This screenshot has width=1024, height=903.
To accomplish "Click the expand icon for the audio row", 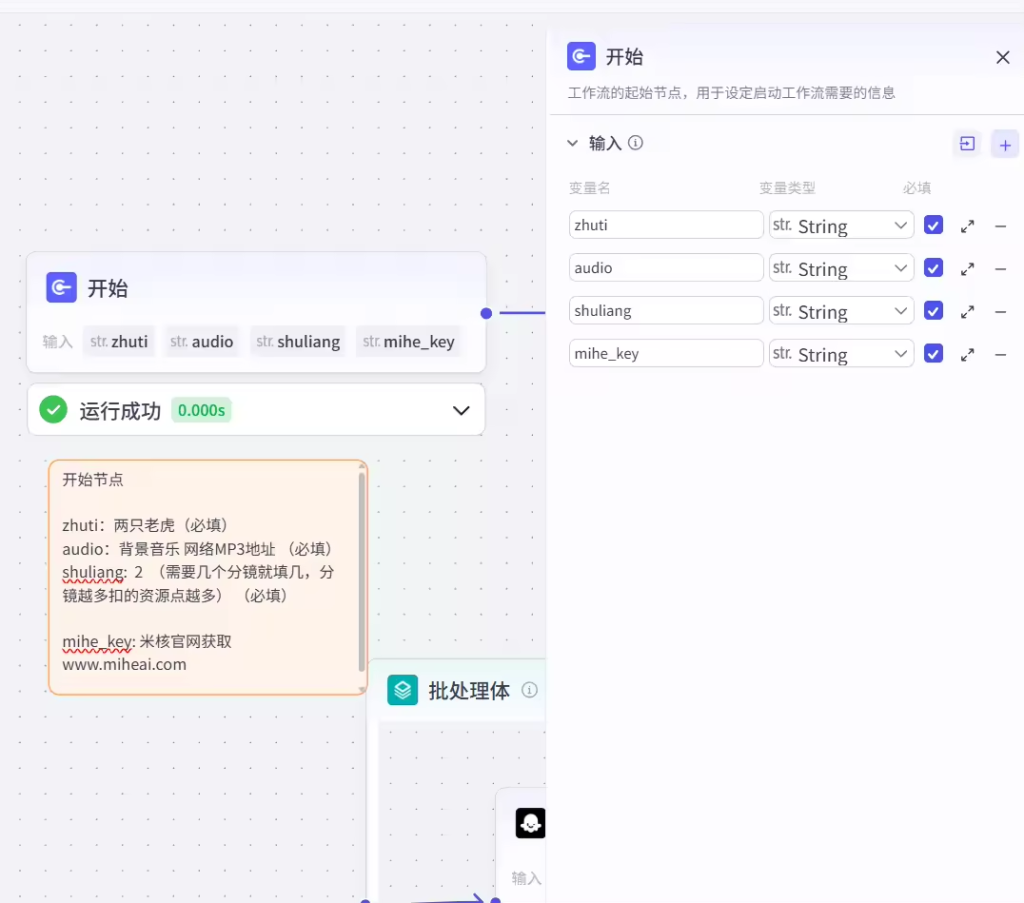I will pos(967,269).
